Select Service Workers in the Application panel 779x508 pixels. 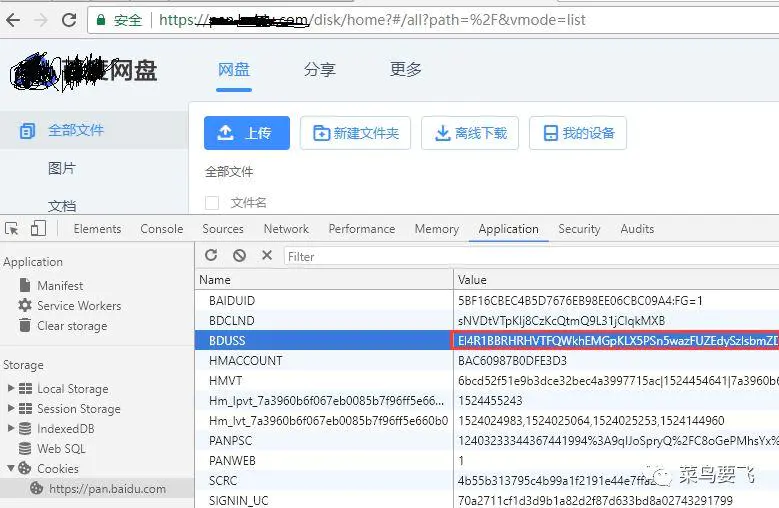(79, 305)
